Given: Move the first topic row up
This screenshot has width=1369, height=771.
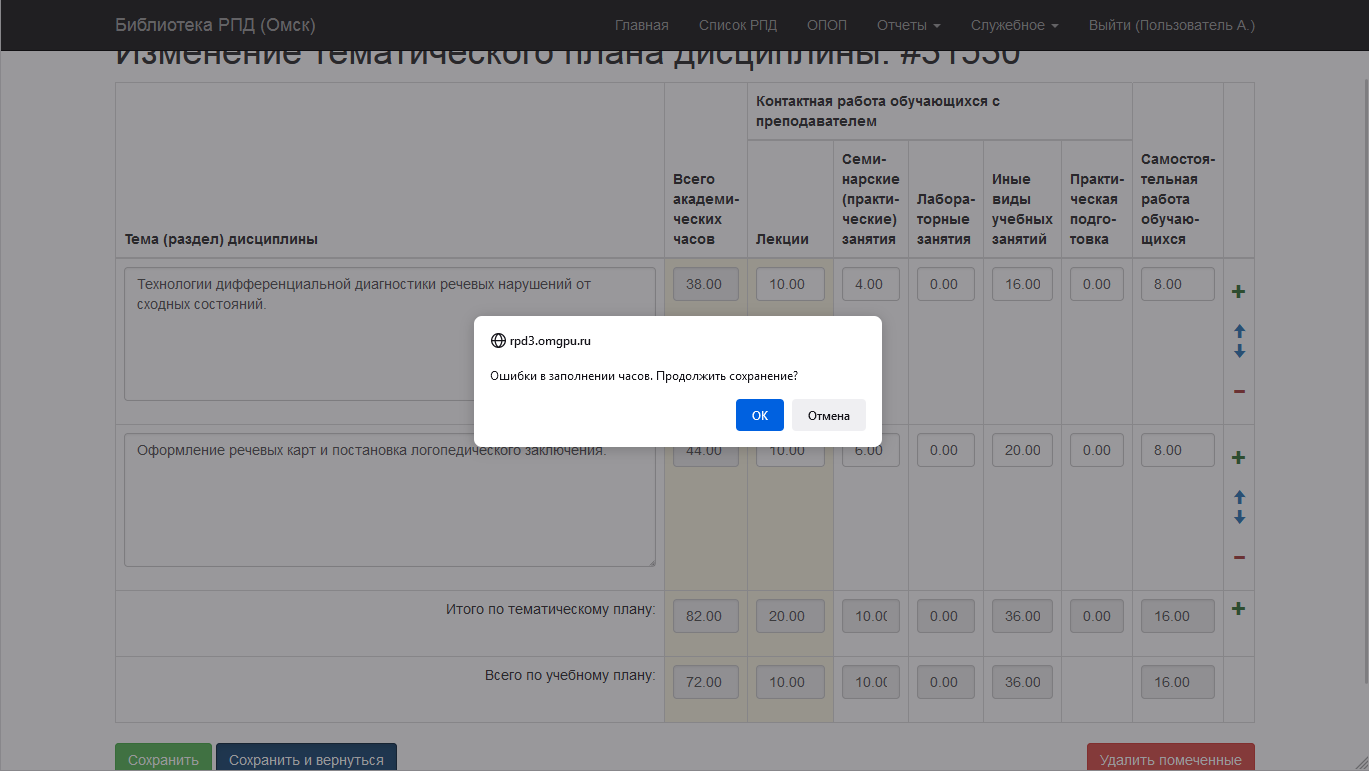Looking at the screenshot, I should click(x=1239, y=331).
